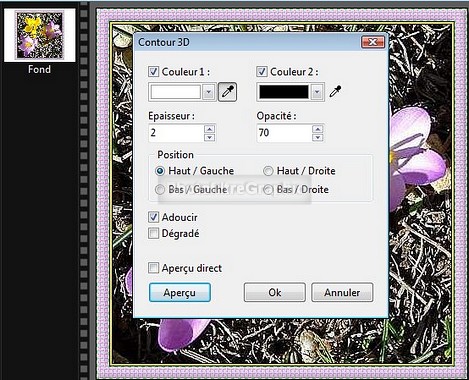
Task: Decrease Epaisseur with the down arrow
Action: click(209, 137)
